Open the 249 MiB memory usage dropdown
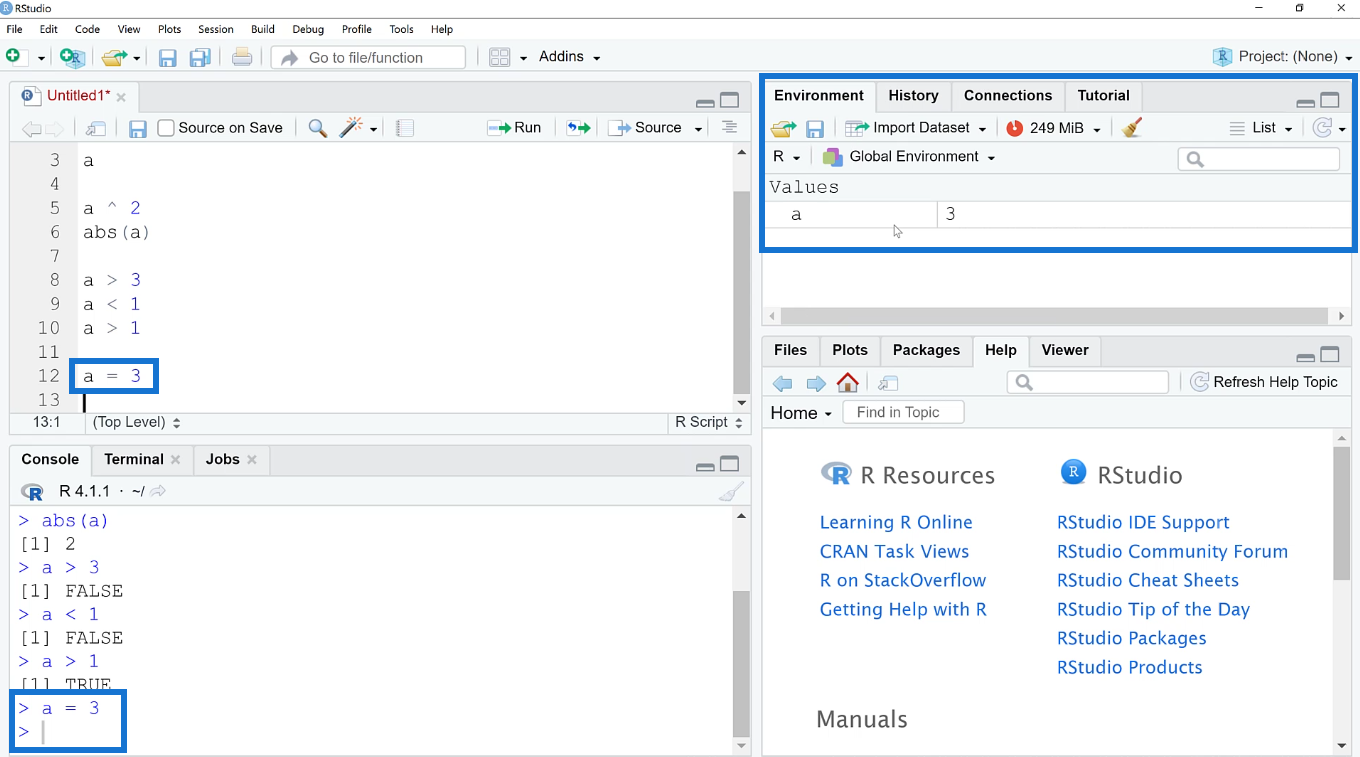1360x757 pixels. tap(1054, 128)
